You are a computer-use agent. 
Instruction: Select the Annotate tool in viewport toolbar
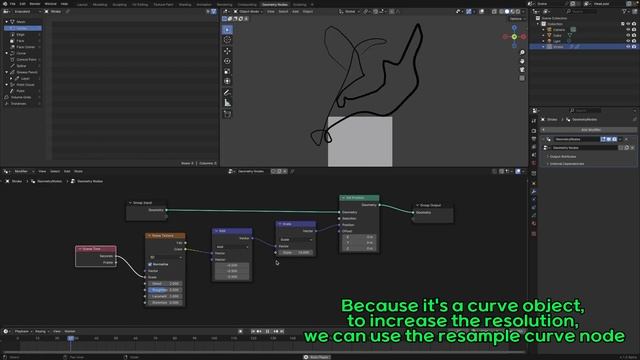point(227,93)
